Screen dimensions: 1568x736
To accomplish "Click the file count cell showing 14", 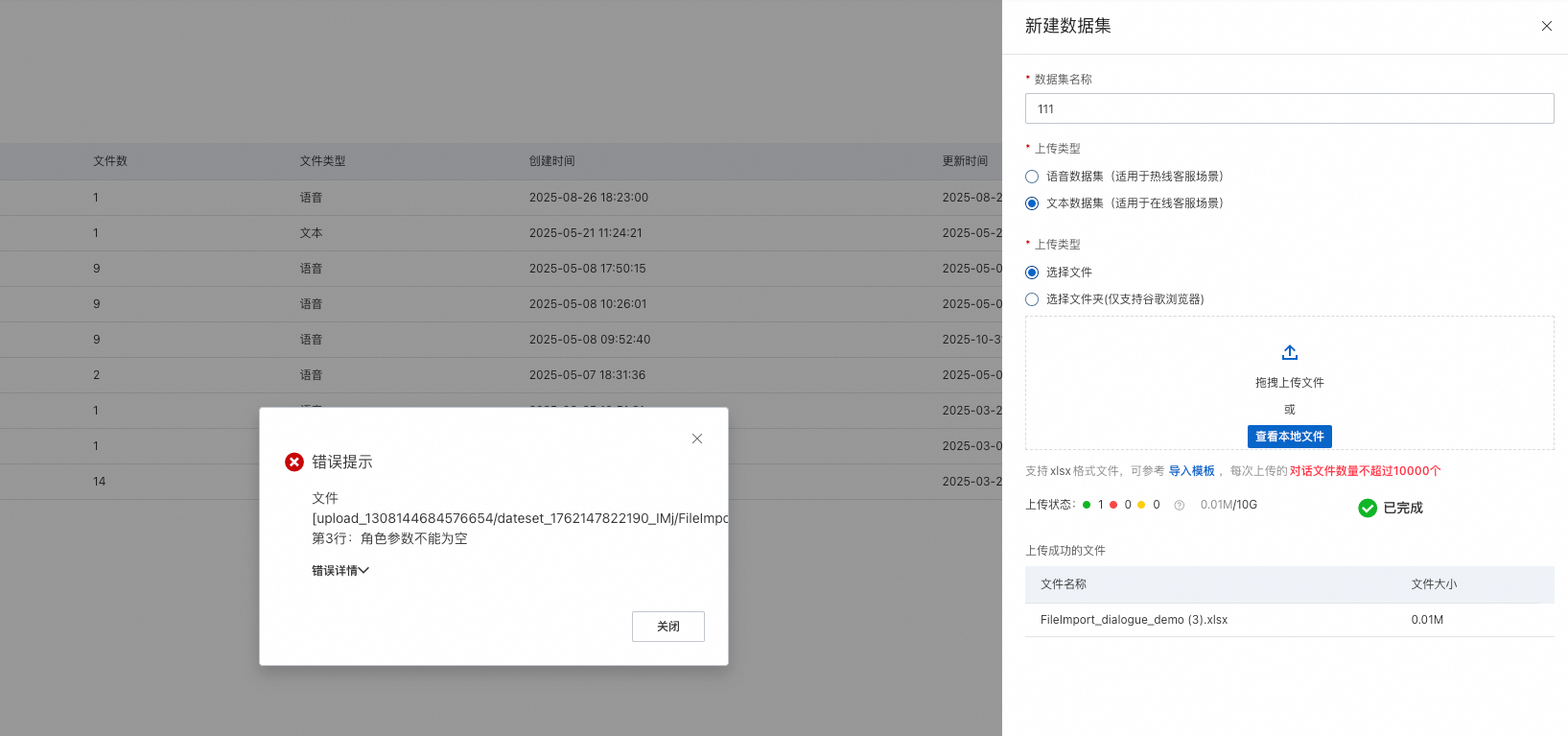I will point(100,482).
